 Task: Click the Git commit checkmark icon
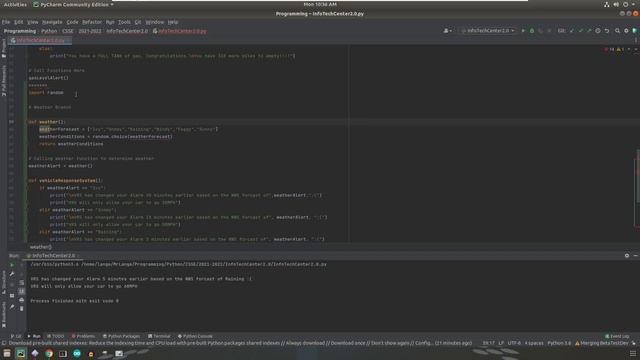tap(580, 31)
